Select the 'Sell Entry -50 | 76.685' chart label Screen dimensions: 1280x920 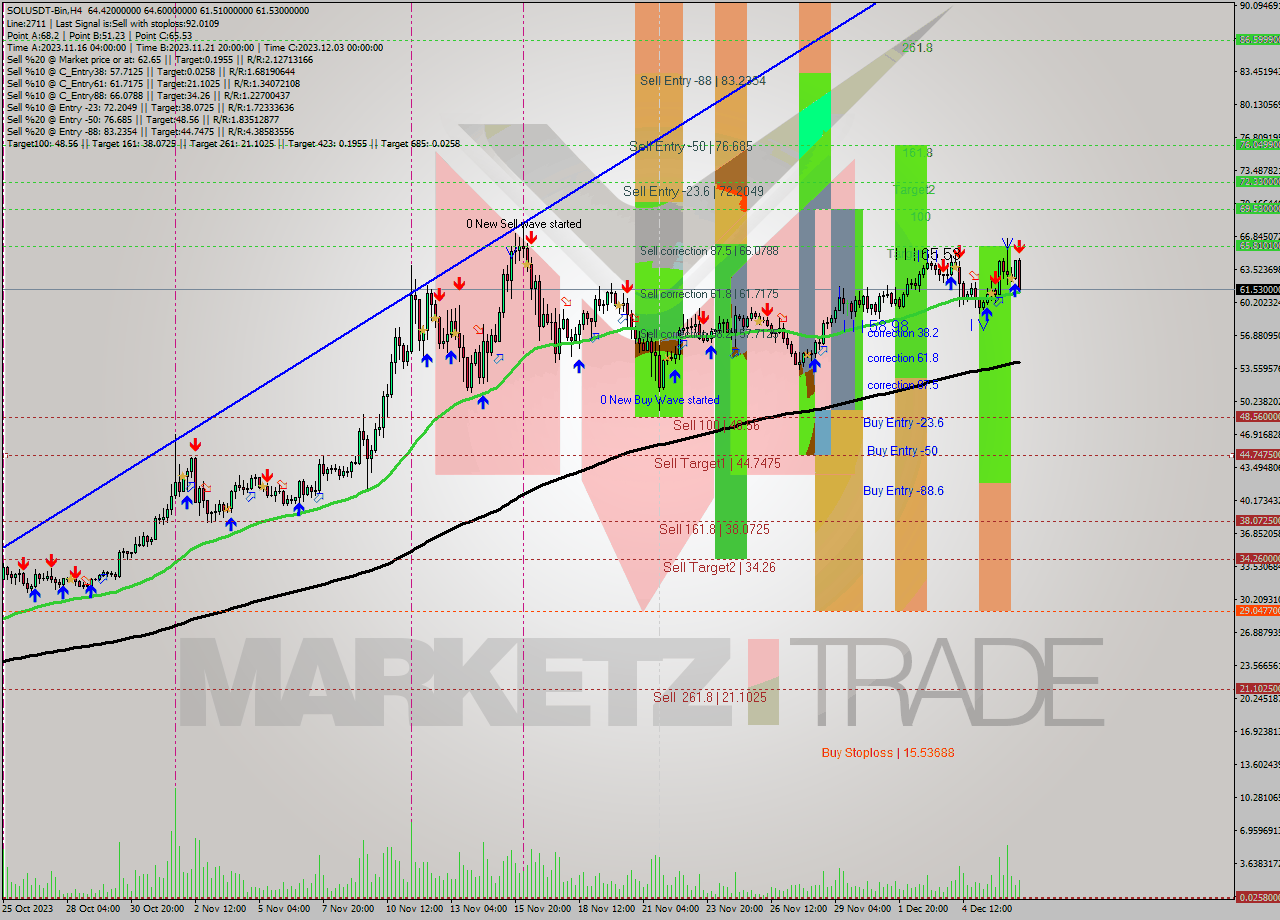click(691, 146)
